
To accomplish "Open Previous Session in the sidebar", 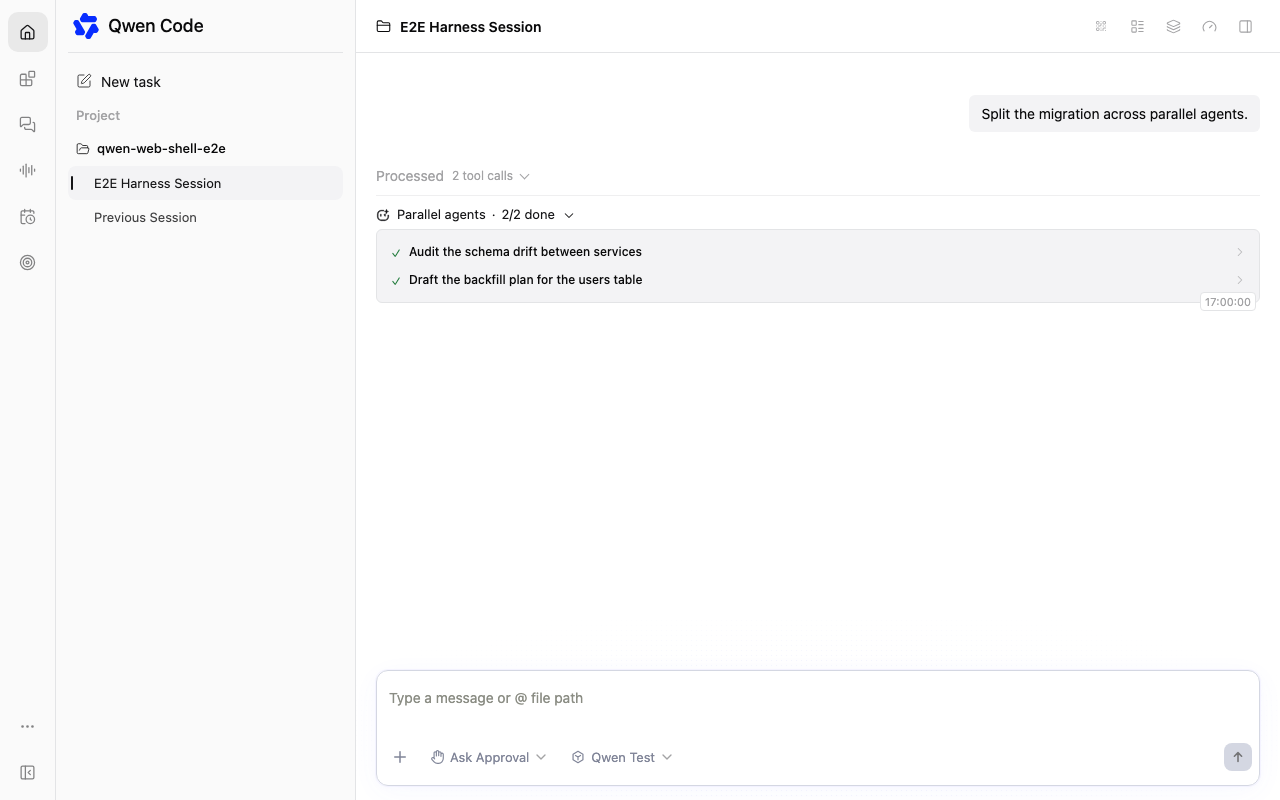I will (x=206, y=217).
